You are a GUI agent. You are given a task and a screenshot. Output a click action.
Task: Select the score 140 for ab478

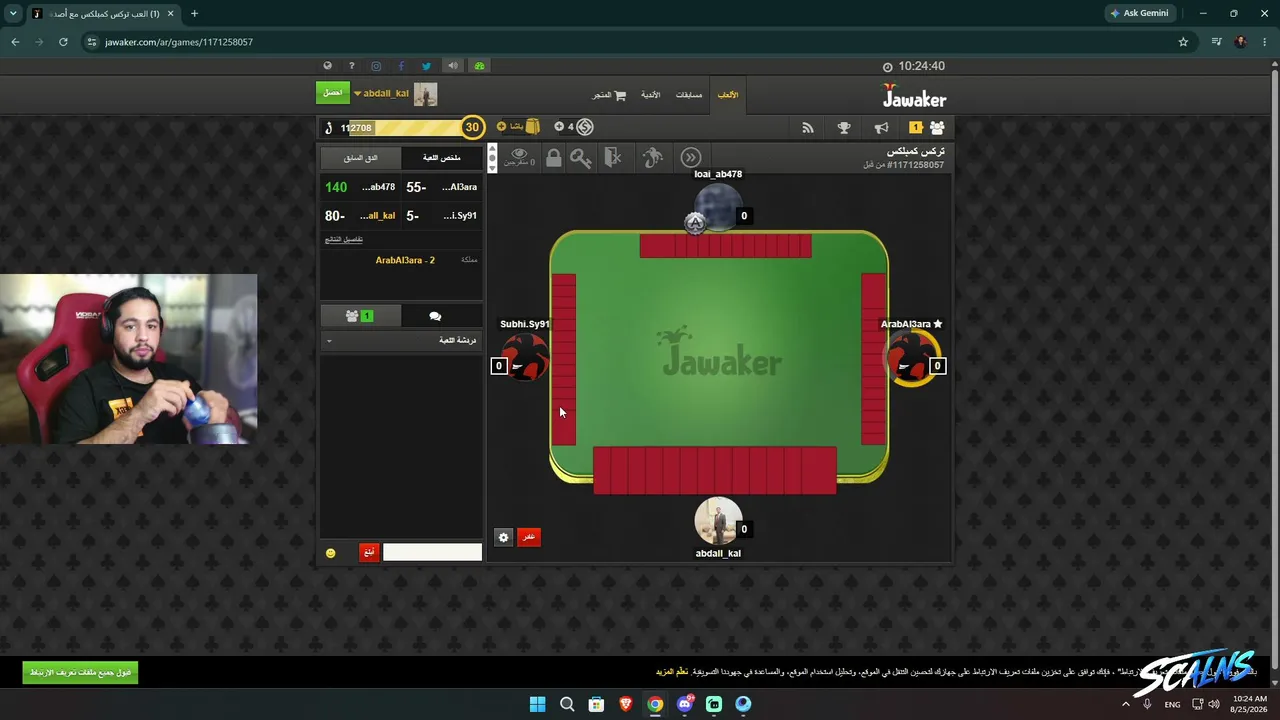tap(336, 187)
